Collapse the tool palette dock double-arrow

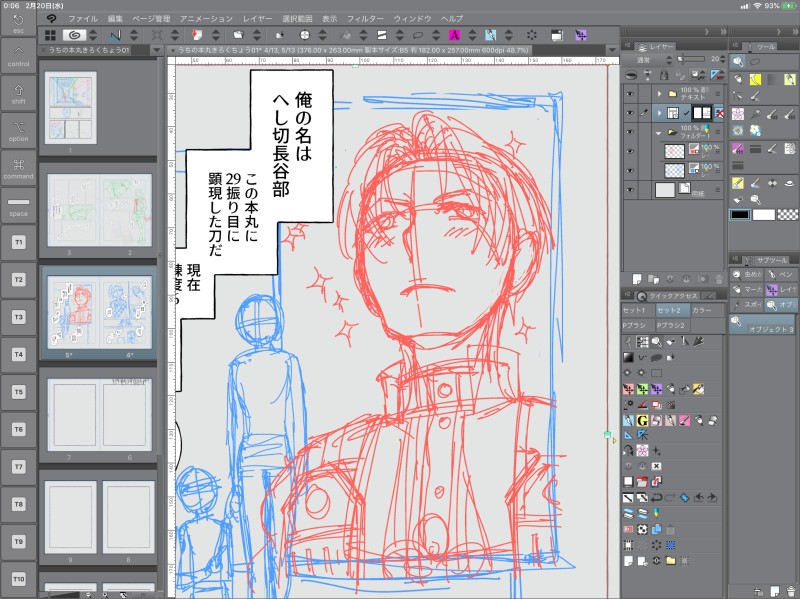(x=794, y=32)
